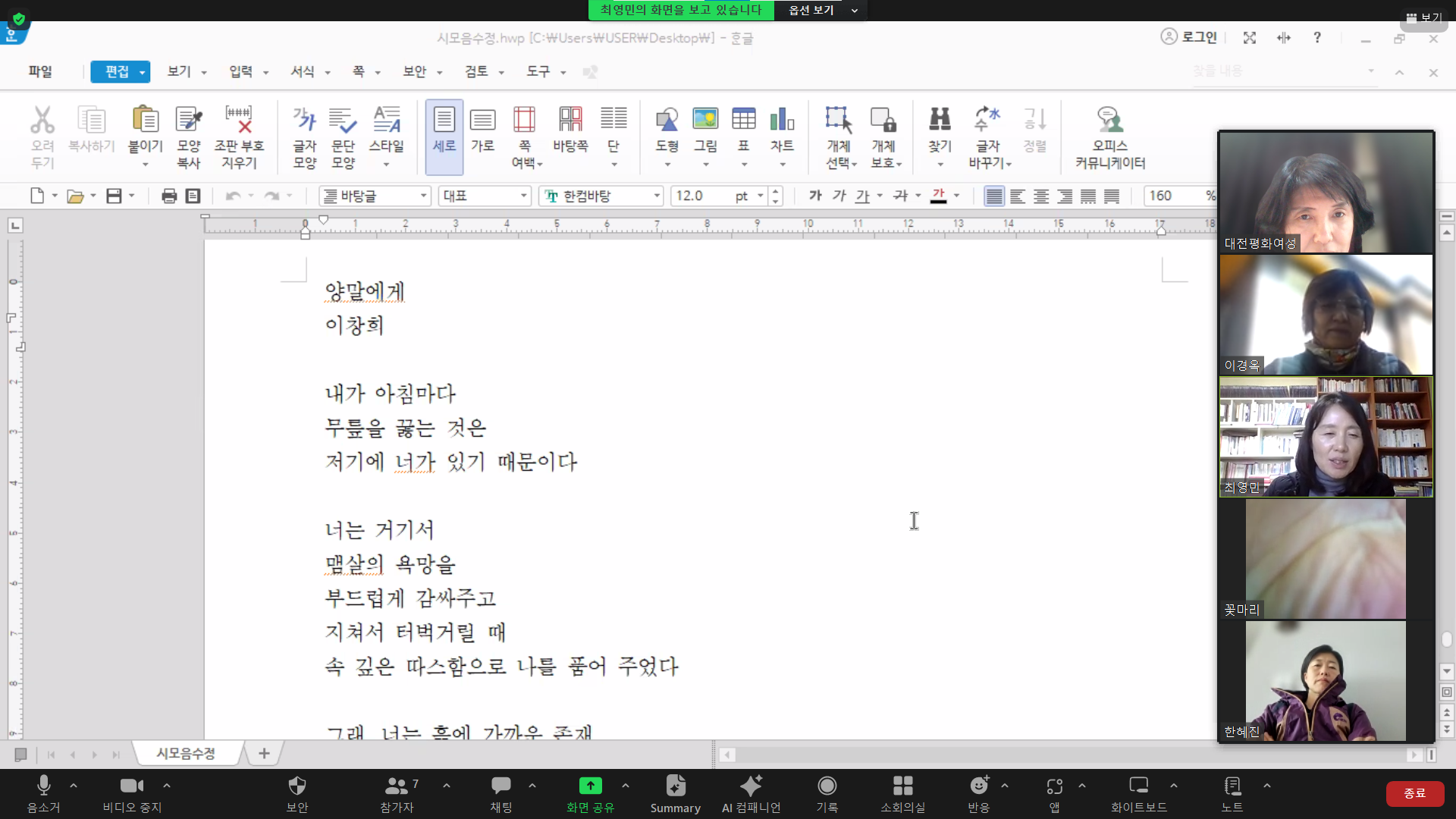Screen dimensions: 1456x819
Task: Insert a table with 표 icon
Action: tap(743, 120)
